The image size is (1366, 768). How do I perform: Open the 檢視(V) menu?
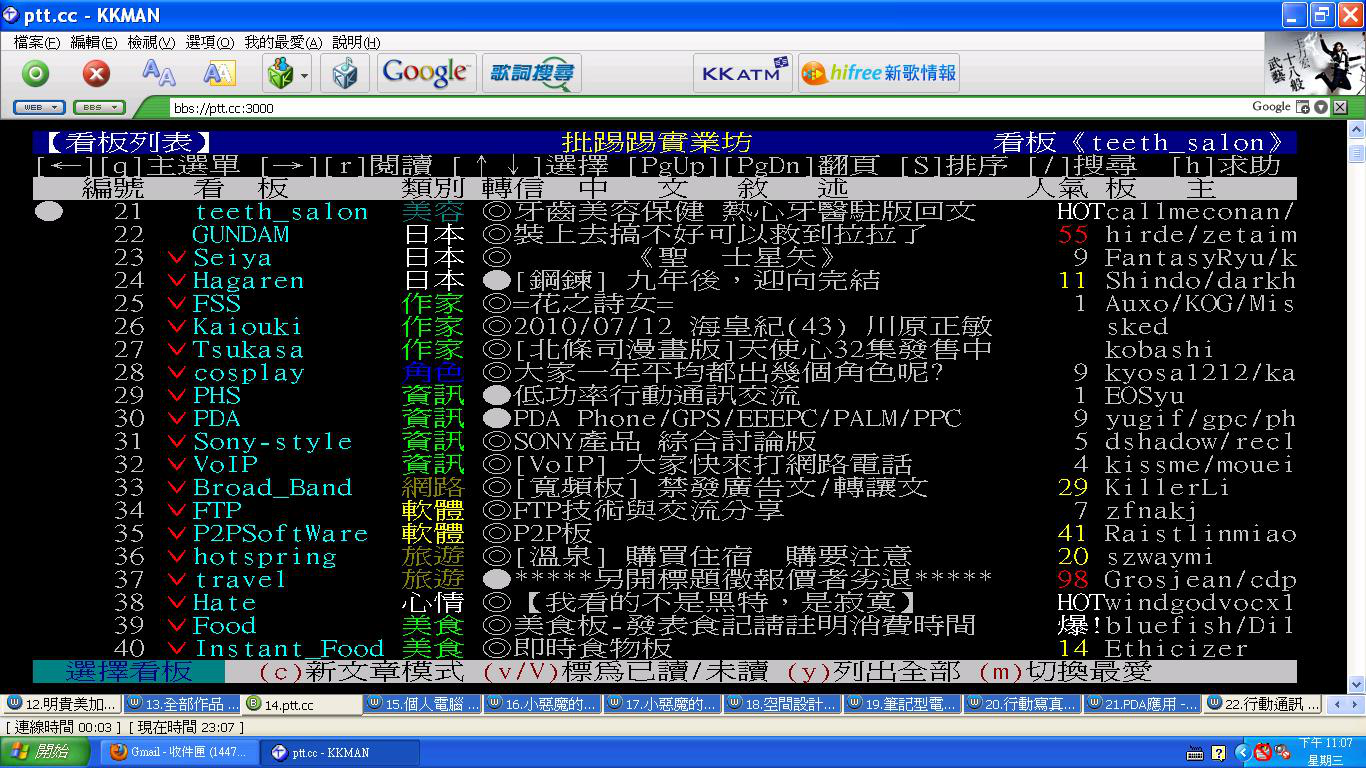click(151, 43)
